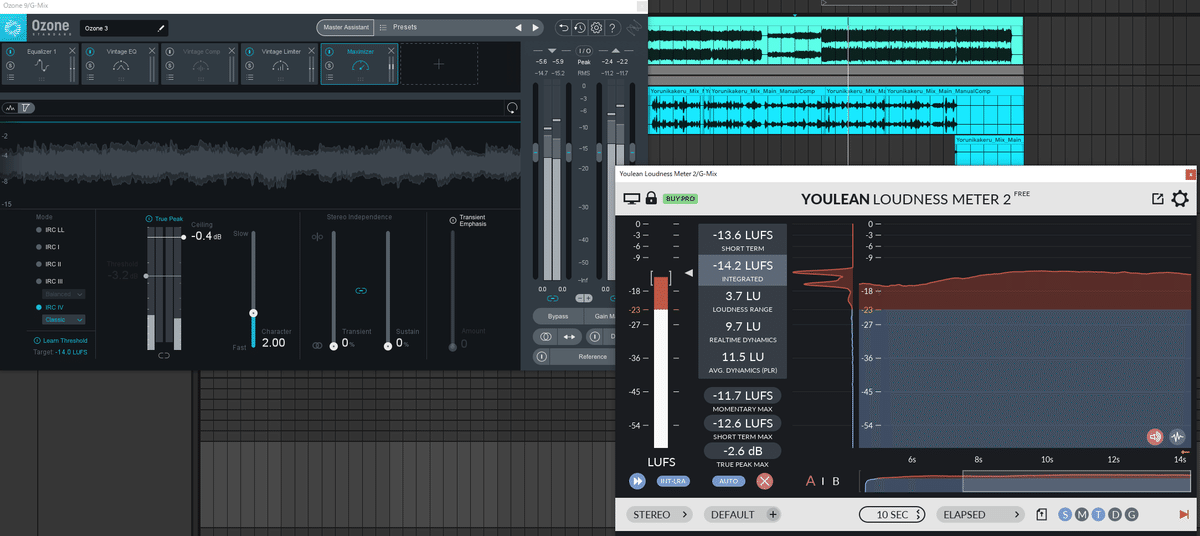The image size is (1200, 536).
Task: Edit preset name with pencil icon
Action: click(x=162, y=28)
